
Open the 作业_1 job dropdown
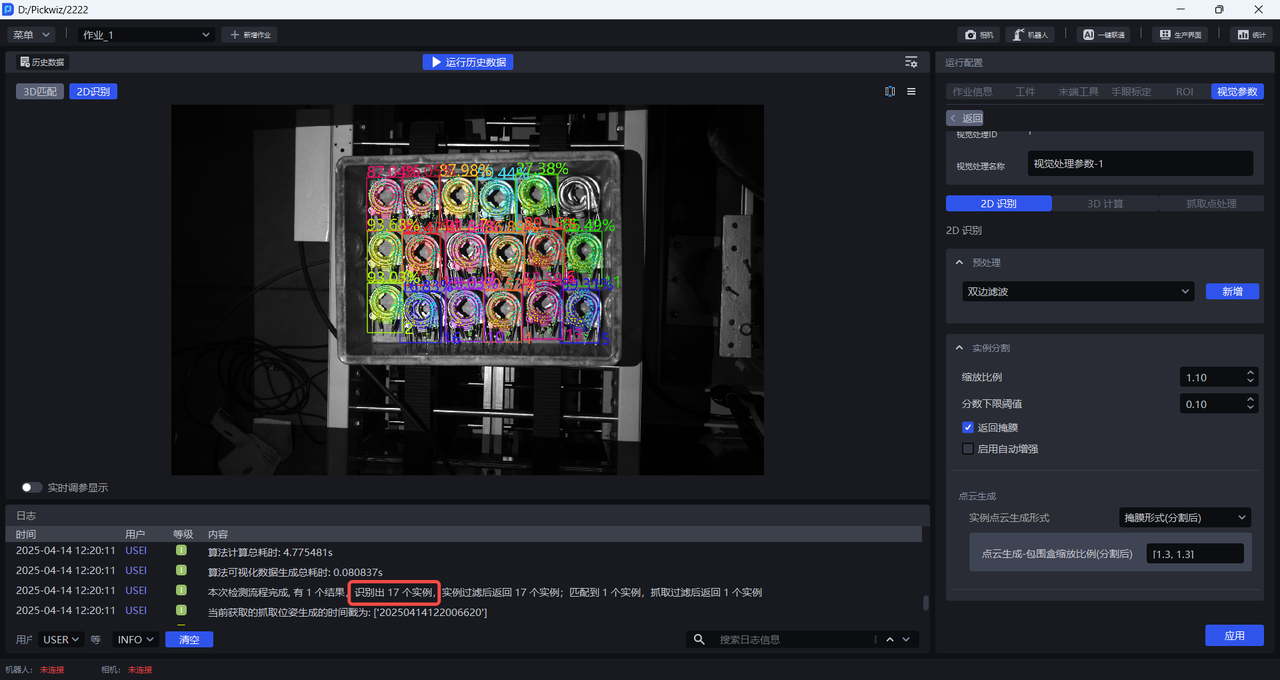coord(146,35)
